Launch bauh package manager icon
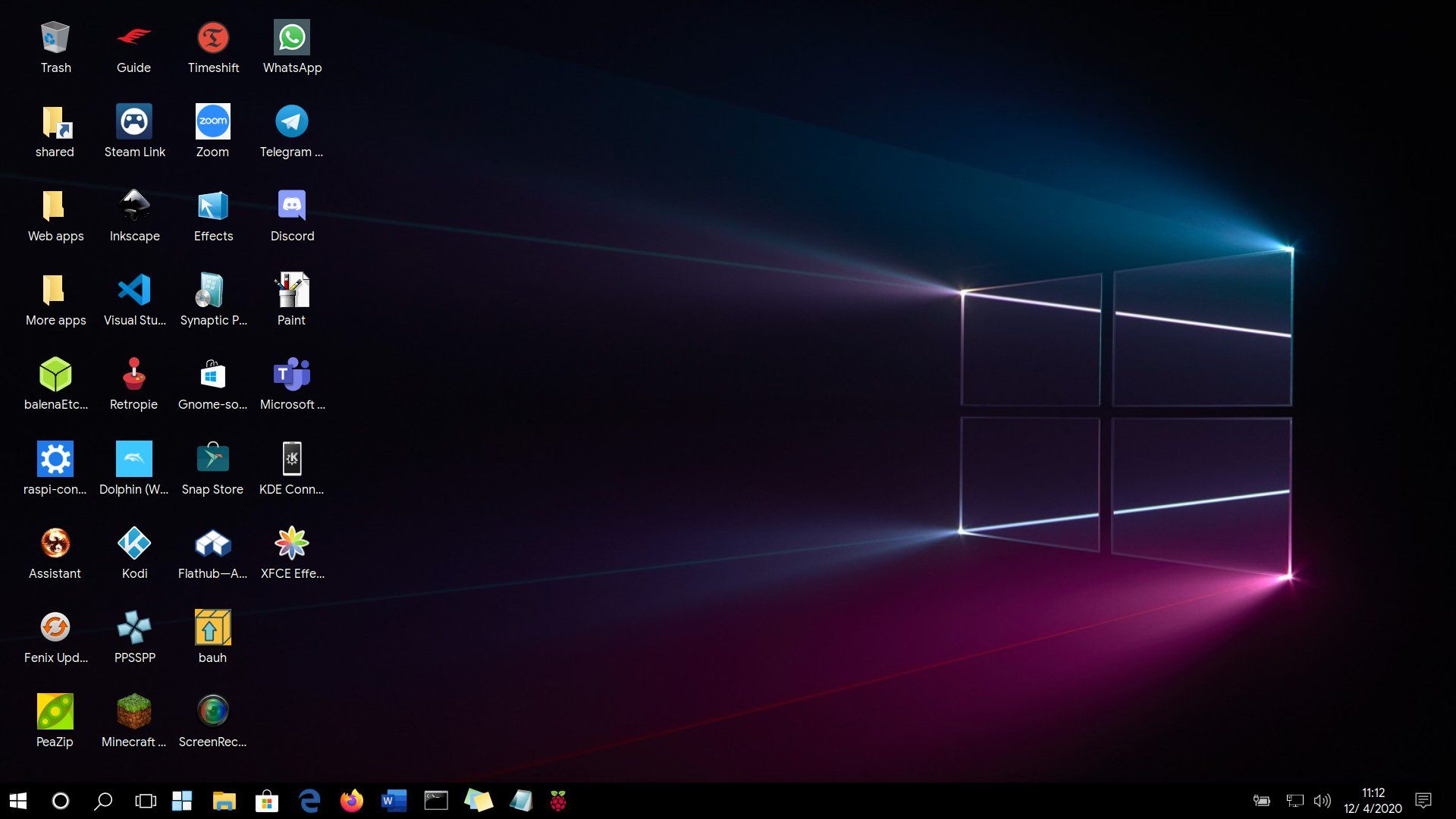1456x819 pixels. [x=213, y=628]
